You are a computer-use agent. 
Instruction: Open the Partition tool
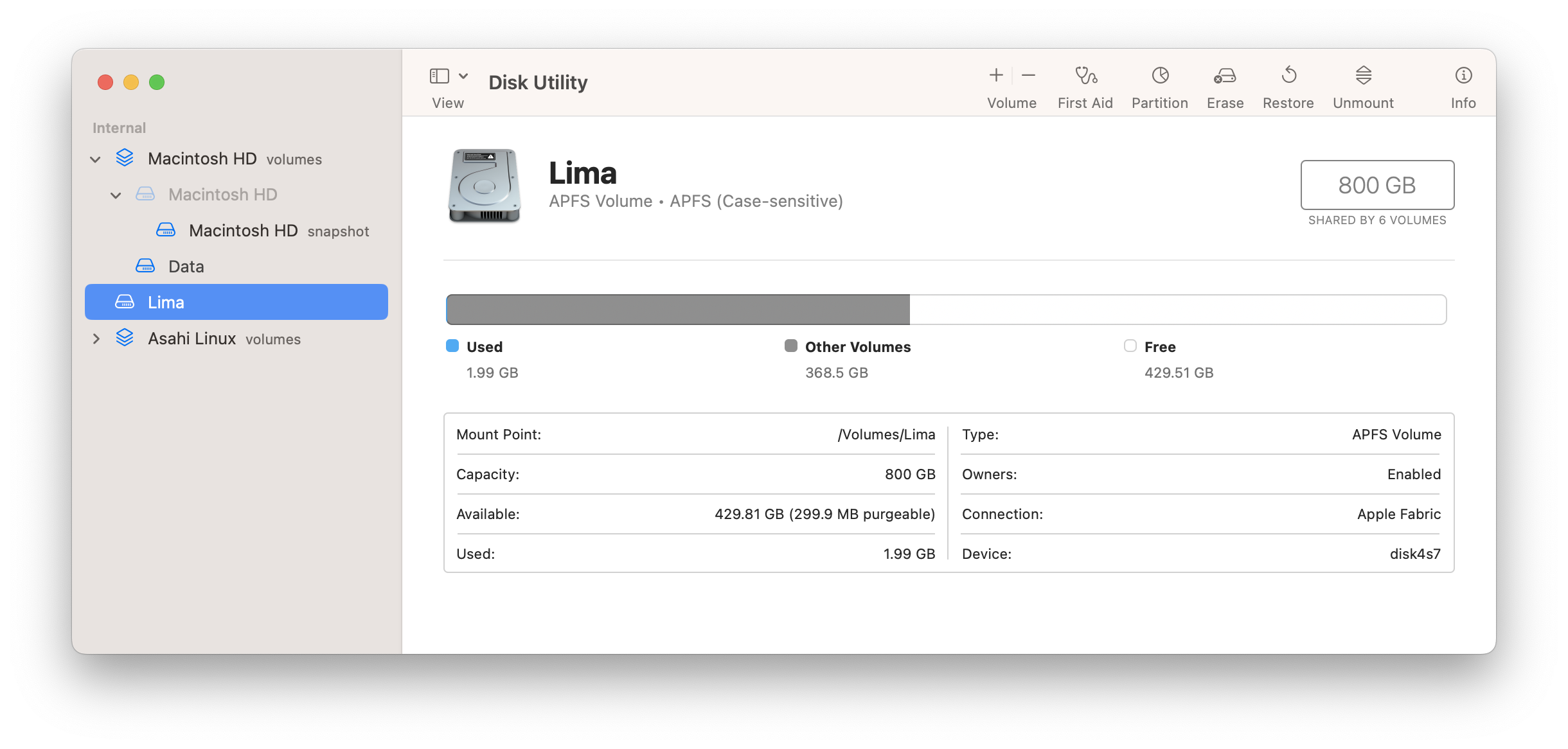pyautogui.click(x=1159, y=84)
